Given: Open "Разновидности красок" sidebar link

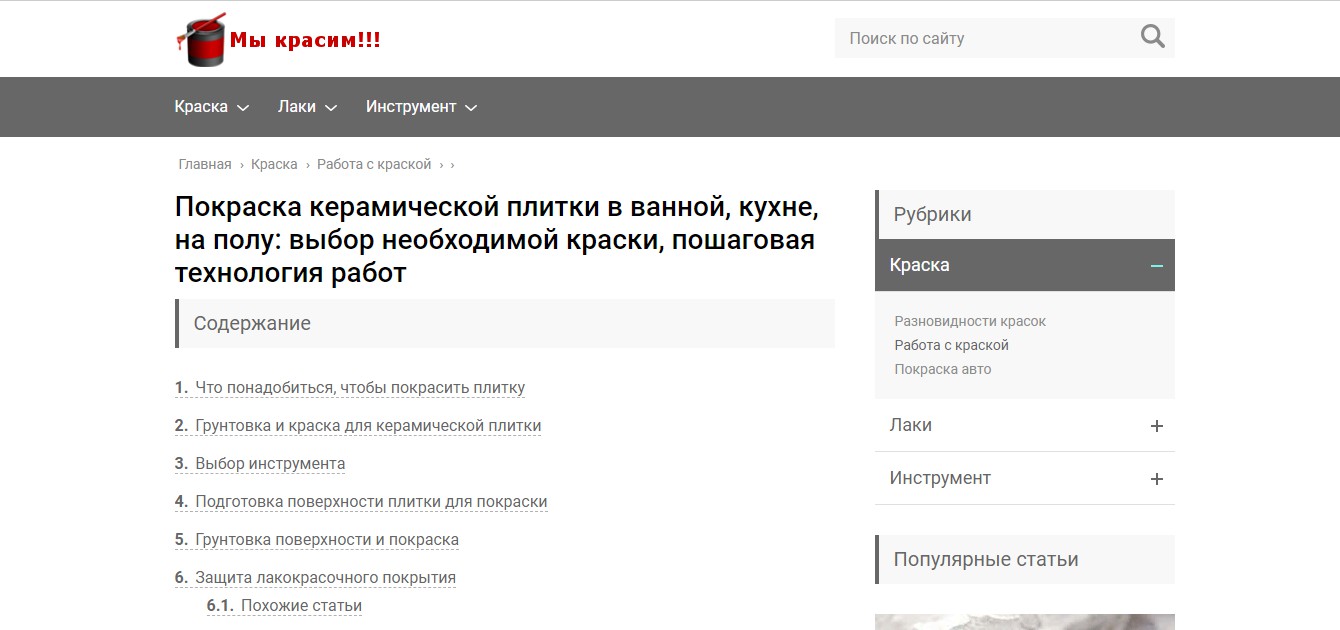Looking at the screenshot, I should point(970,321).
